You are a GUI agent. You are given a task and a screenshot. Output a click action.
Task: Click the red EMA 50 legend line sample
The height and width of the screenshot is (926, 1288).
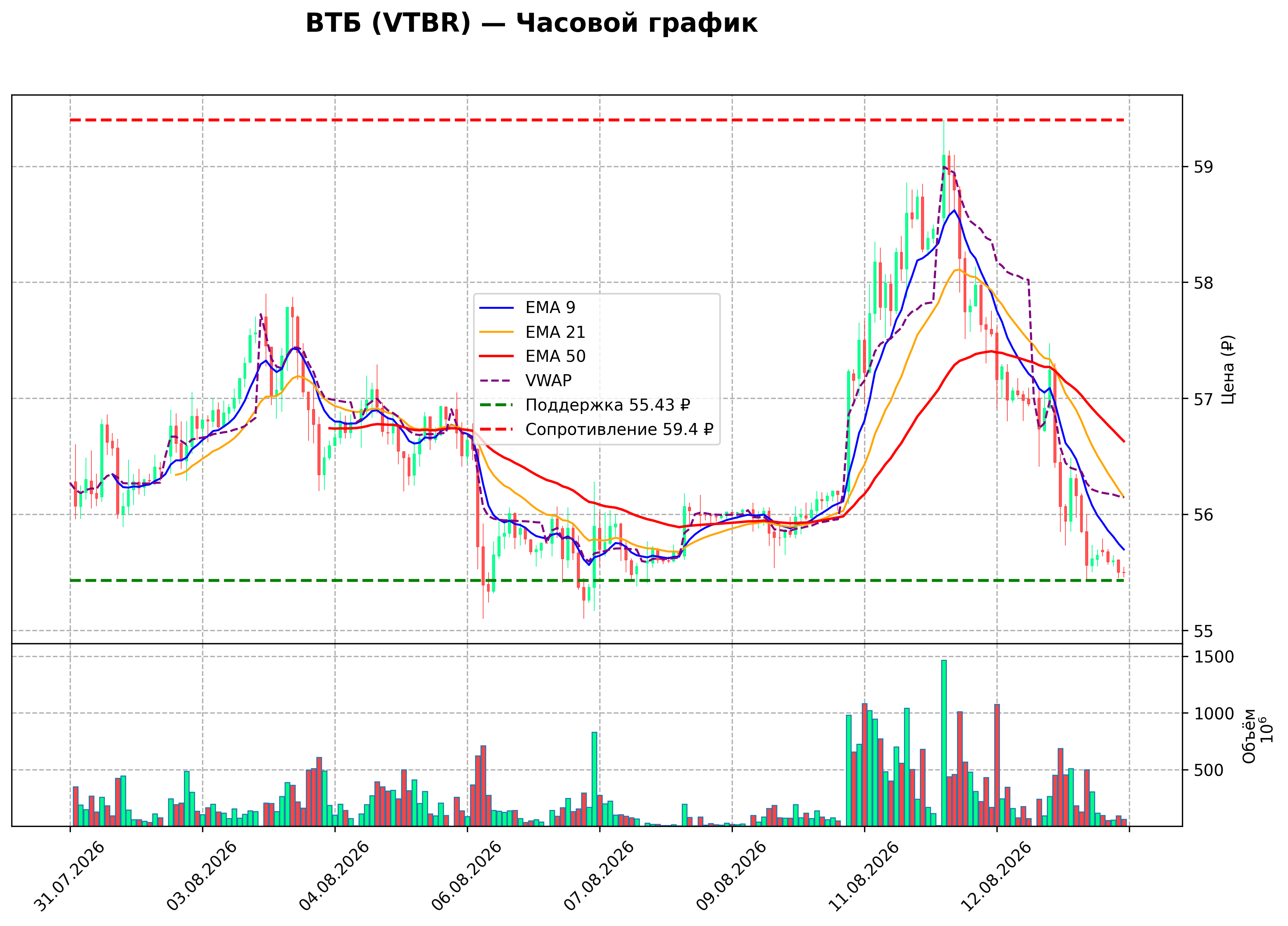pyautogui.click(x=496, y=357)
